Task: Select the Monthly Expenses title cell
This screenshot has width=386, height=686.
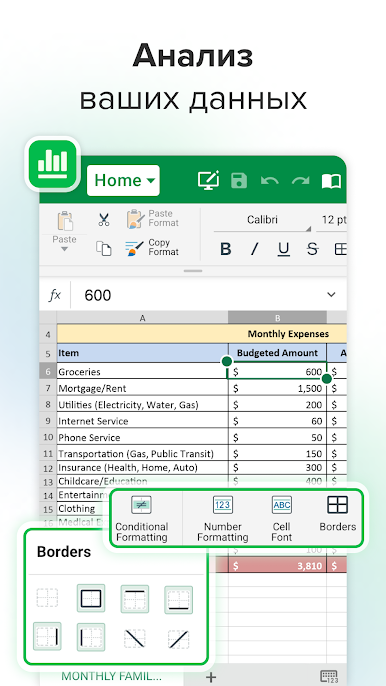Action: pos(202,334)
